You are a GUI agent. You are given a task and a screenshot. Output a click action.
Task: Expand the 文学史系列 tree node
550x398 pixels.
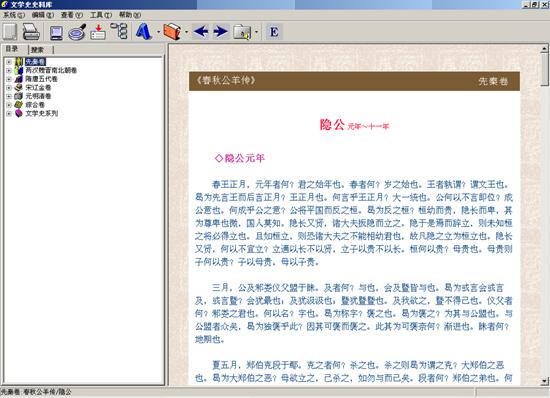tap(9, 114)
